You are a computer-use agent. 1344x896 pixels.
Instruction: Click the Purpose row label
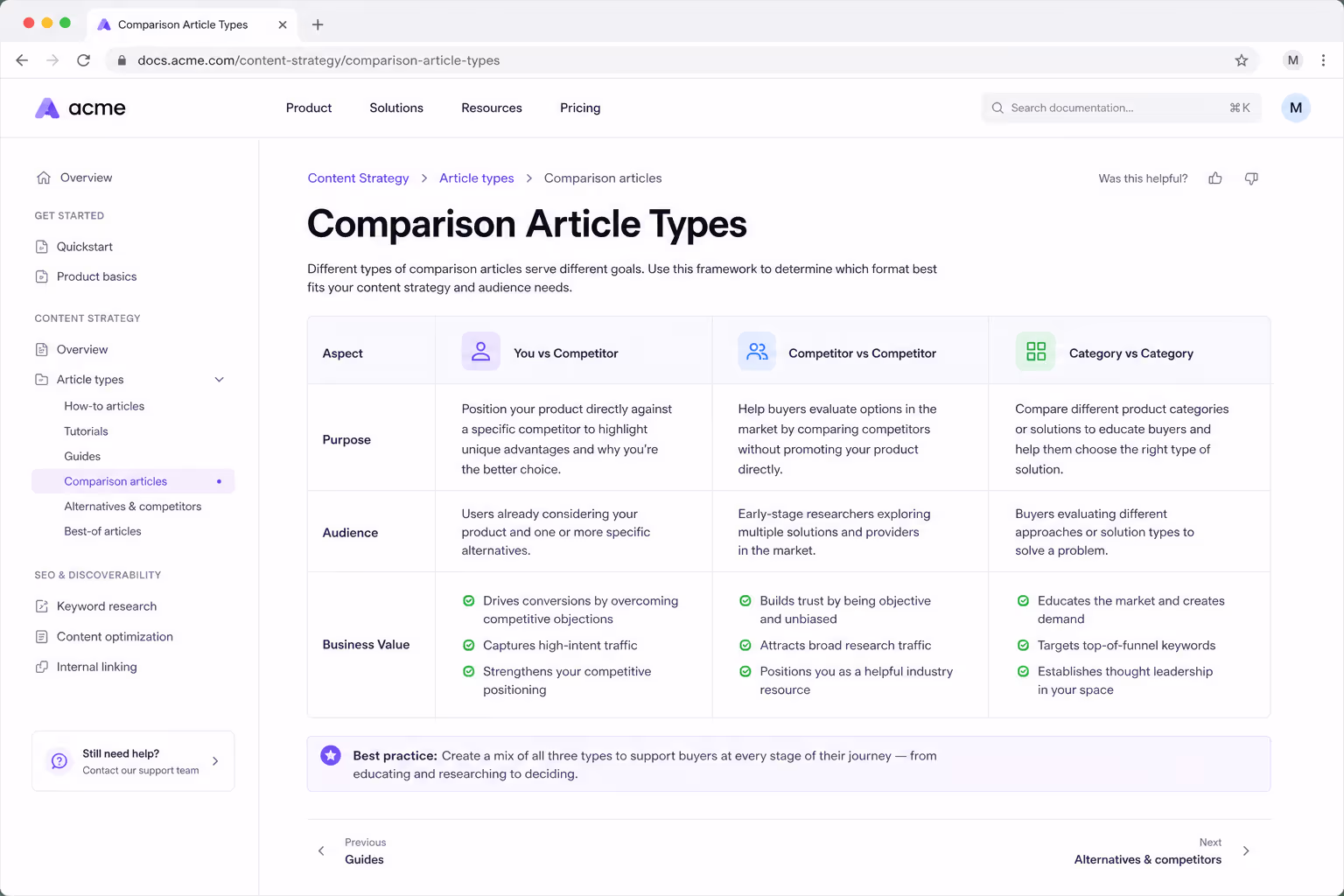pyautogui.click(x=346, y=440)
